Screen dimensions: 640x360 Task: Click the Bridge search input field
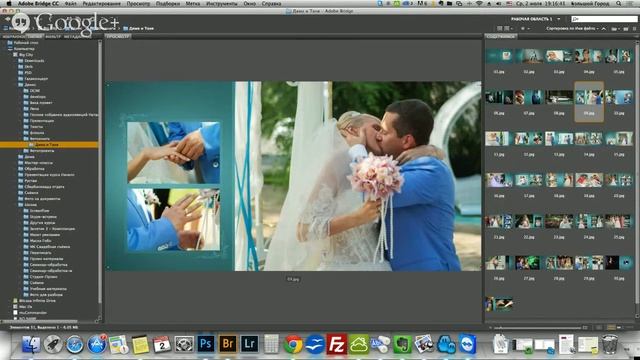(x=604, y=19)
